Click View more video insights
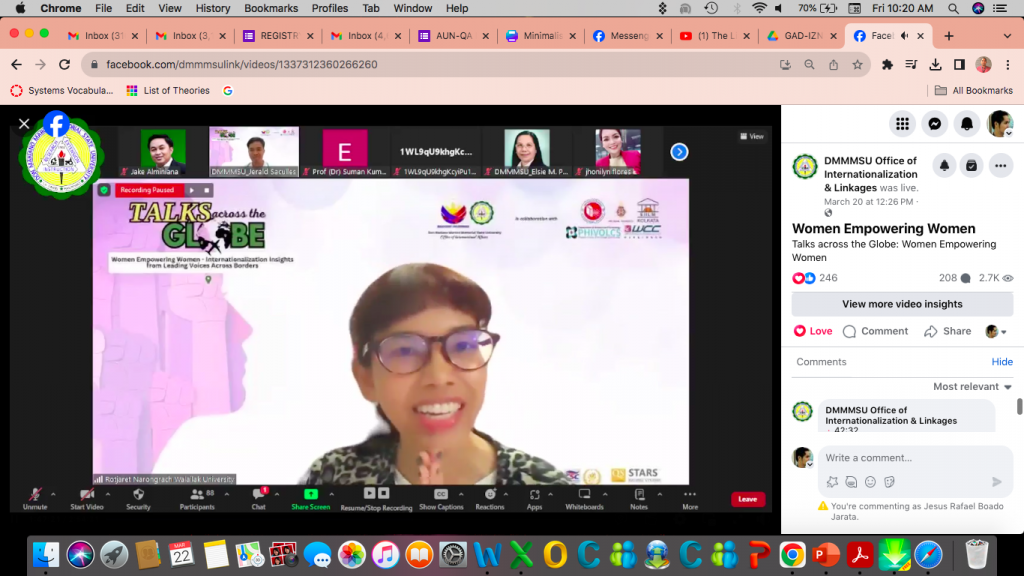Screen dimensions: 1024x576 902,304
